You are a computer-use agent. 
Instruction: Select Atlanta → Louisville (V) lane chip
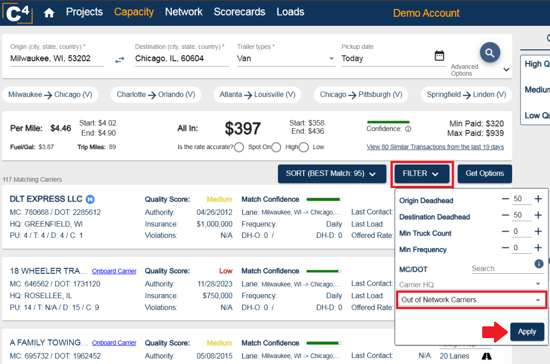pyautogui.click(x=257, y=95)
